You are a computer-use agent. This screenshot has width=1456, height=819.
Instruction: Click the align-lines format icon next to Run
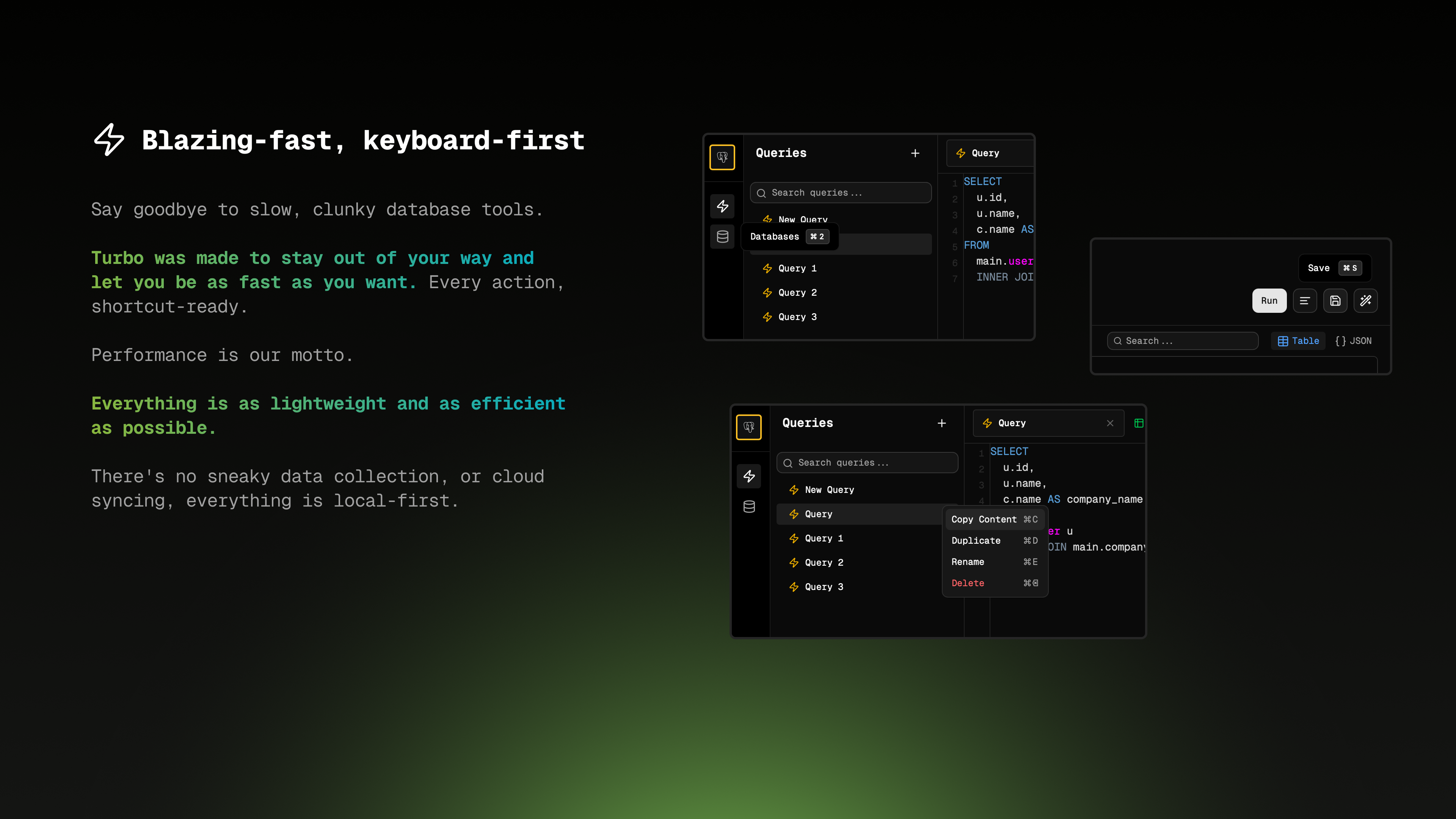tap(1305, 301)
